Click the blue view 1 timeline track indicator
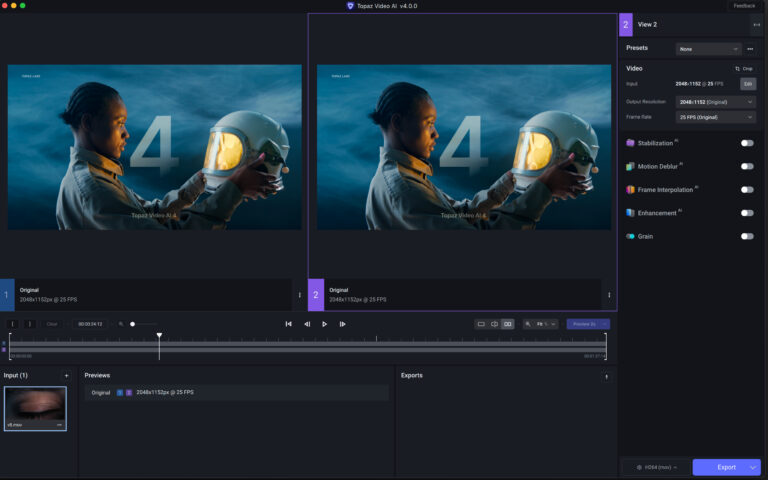Image resolution: width=768 pixels, height=480 pixels. pyautogui.click(x=4, y=343)
